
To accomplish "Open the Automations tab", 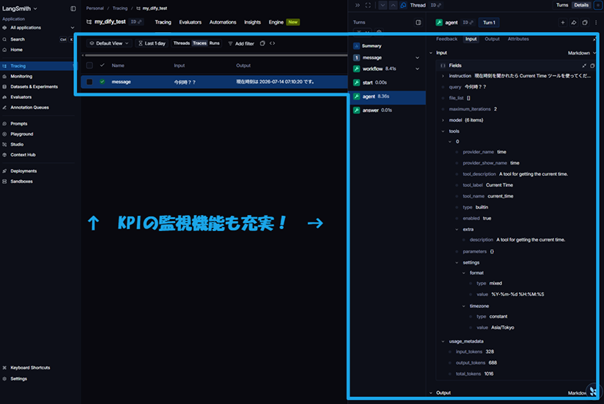I will (x=223, y=22).
